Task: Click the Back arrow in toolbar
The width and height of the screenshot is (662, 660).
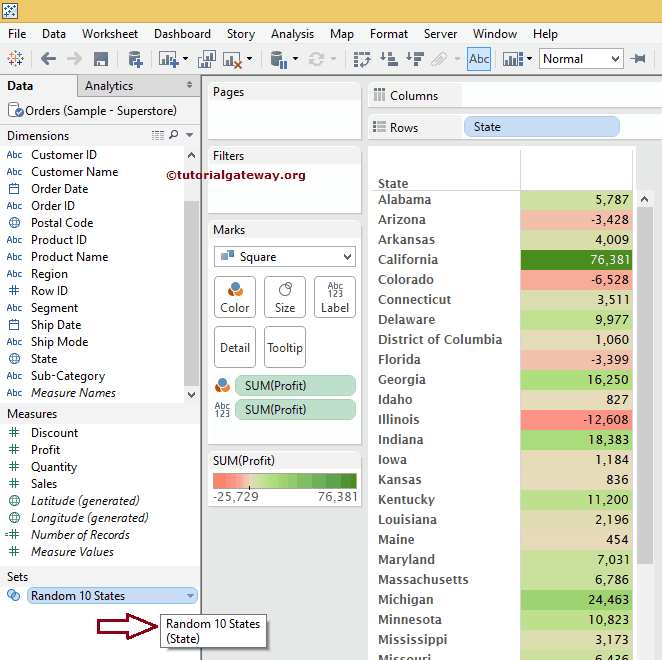Action: [x=48, y=59]
